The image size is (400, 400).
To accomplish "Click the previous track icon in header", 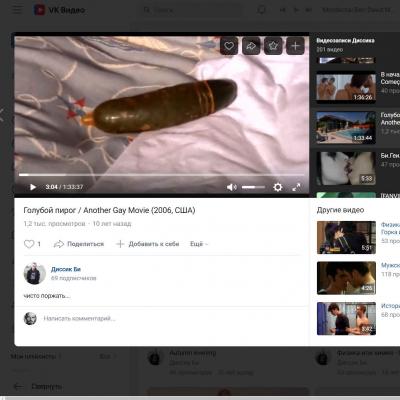I will coord(283,10).
